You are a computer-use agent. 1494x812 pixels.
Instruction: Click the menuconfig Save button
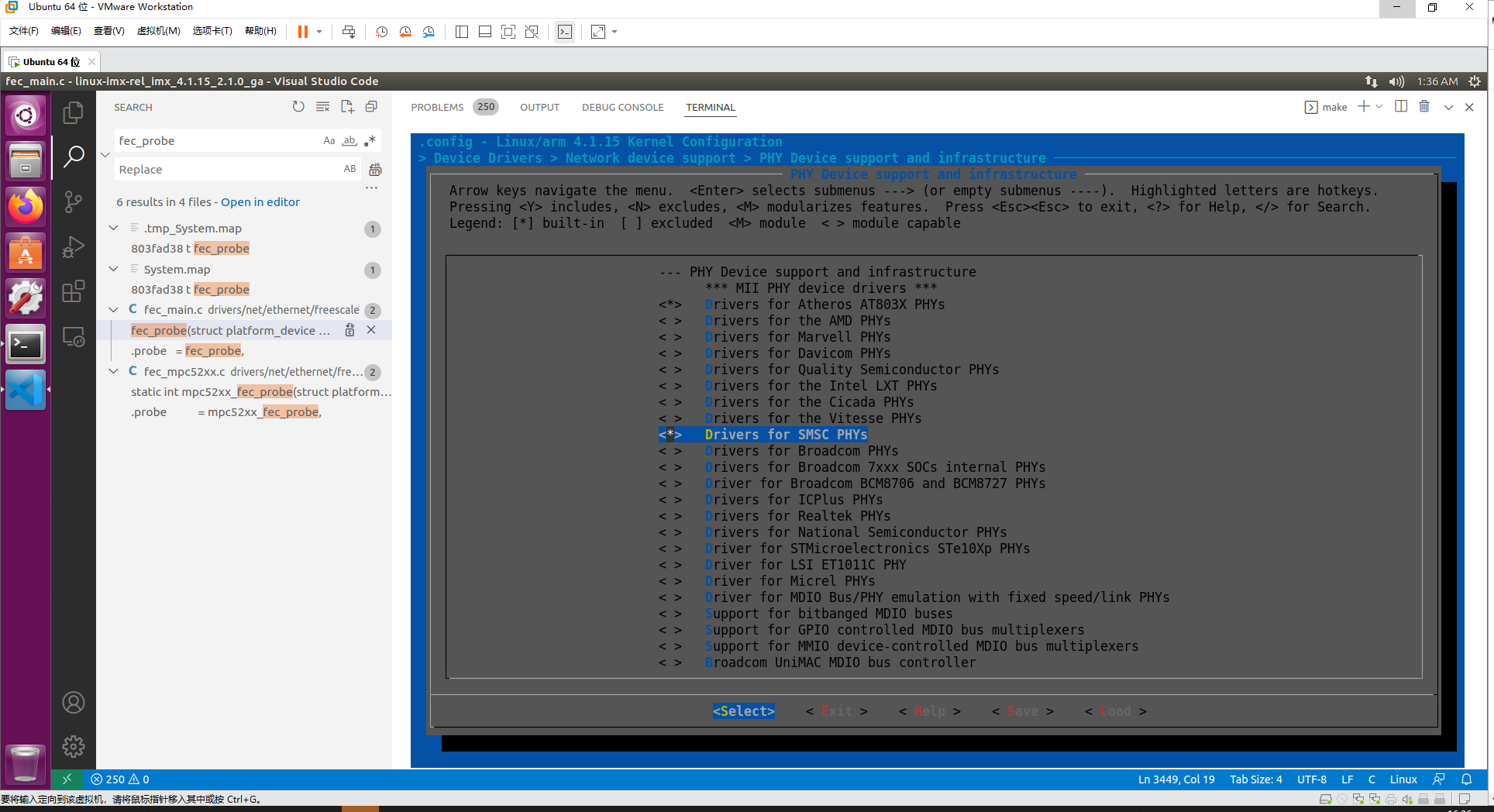pos(1023,711)
